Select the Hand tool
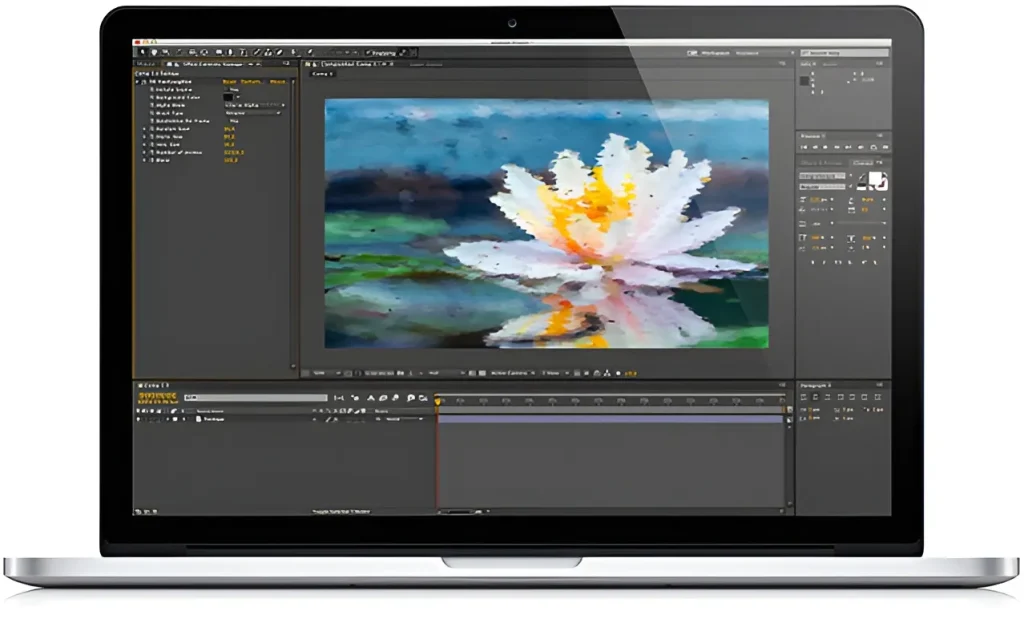Viewport: 1024px width, 627px height. pyautogui.click(x=154, y=52)
